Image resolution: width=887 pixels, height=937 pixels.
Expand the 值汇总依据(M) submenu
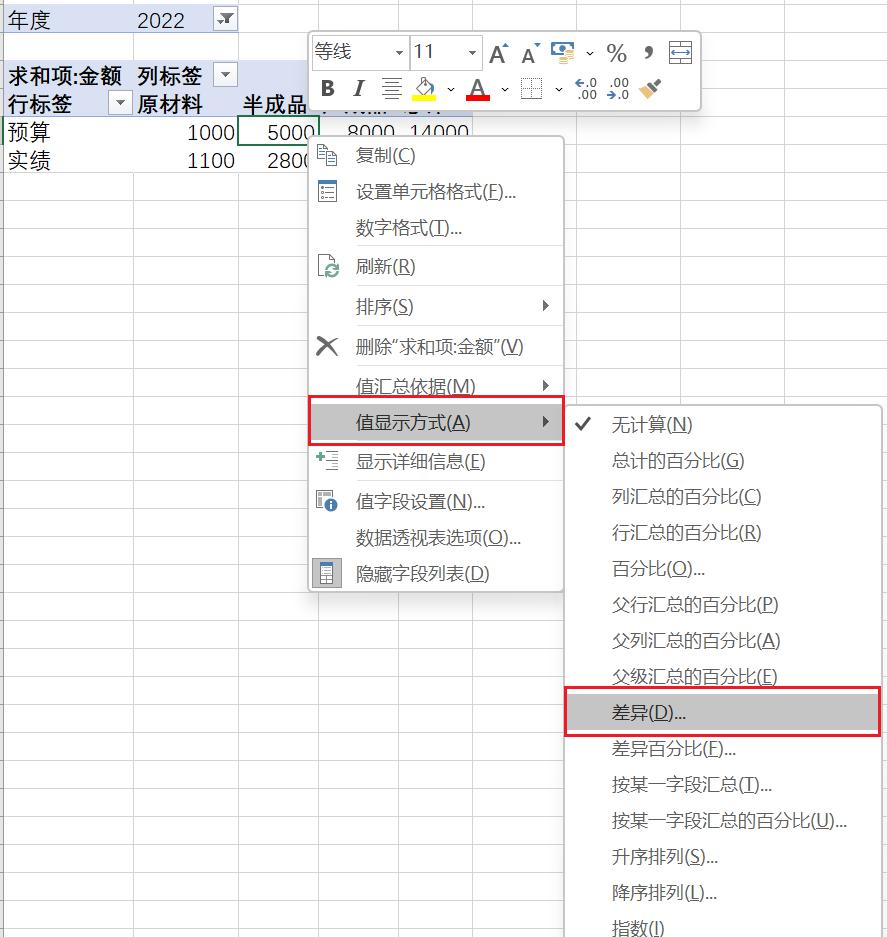(436, 385)
